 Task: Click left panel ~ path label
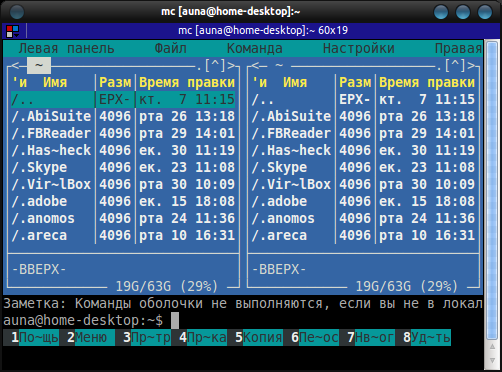[x=39, y=65]
